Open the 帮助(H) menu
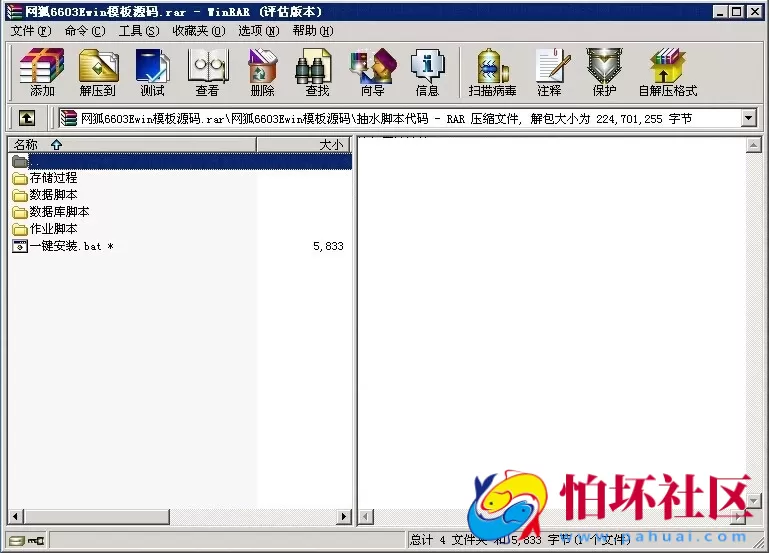Viewport: 769px width, 553px height. (313, 31)
